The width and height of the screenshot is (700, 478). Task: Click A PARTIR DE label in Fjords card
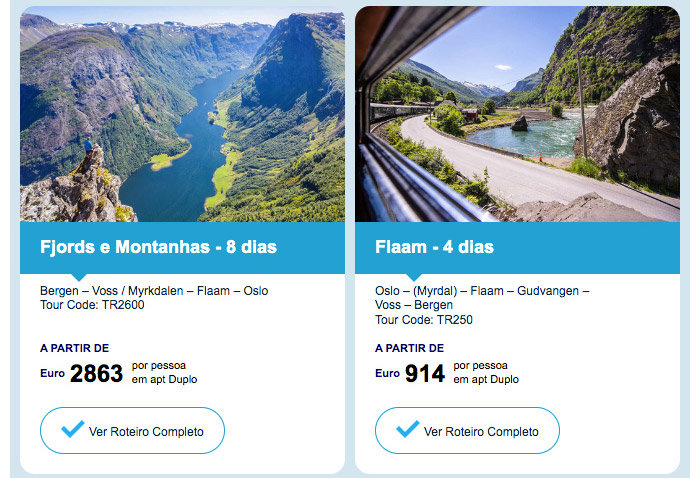(x=75, y=348)
